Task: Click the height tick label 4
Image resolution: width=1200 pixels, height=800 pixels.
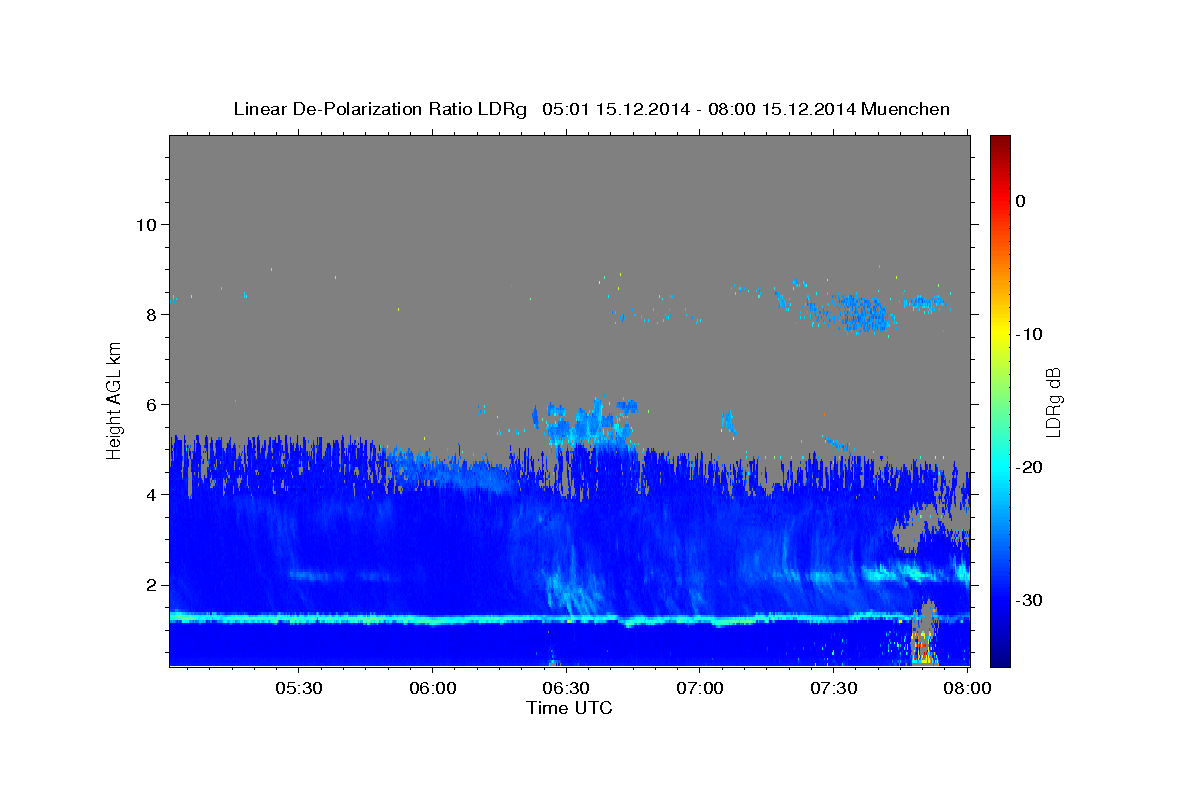Action: pyautogui.click(x=150, y=494)
